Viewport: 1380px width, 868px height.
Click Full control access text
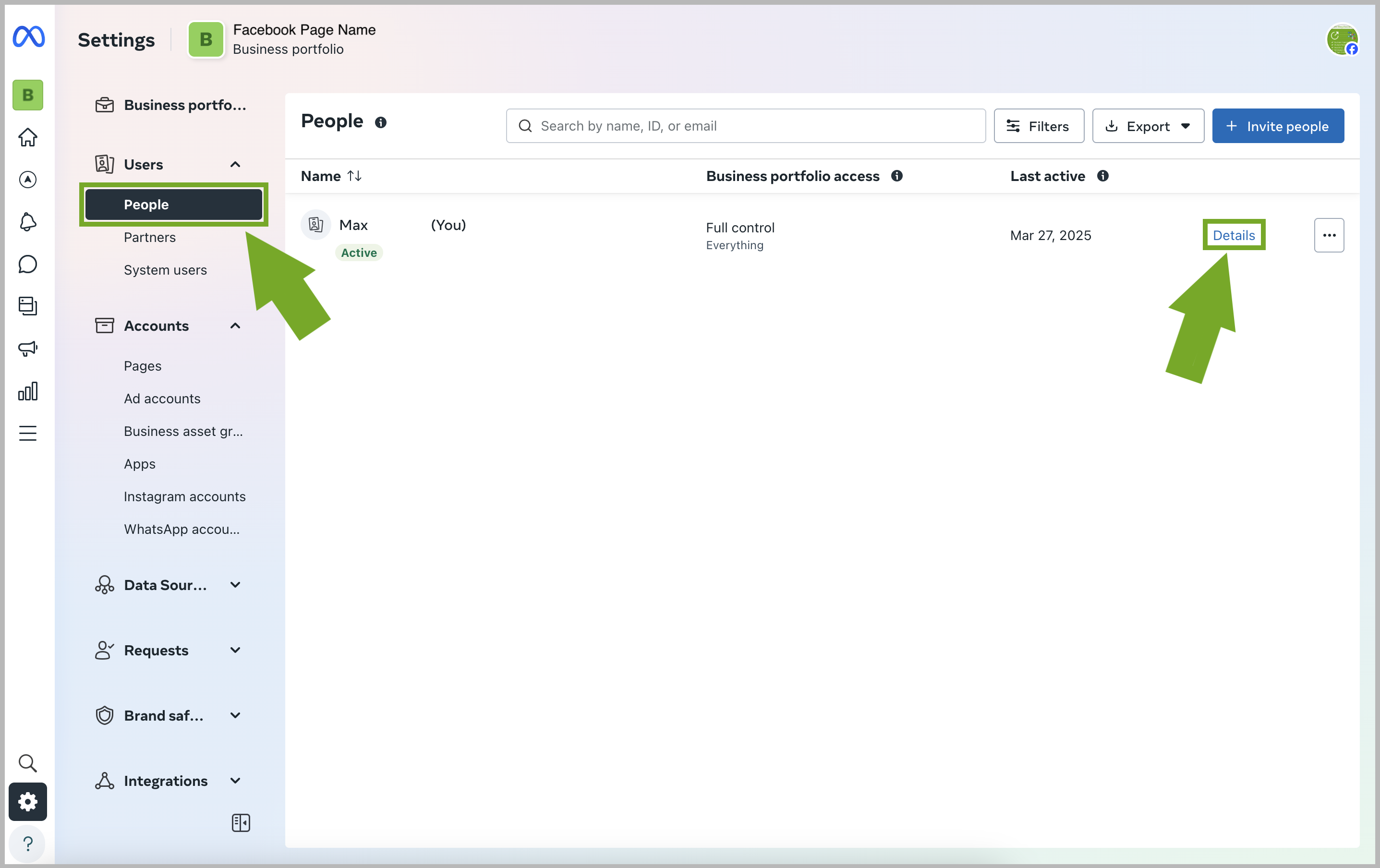point(740,228)
